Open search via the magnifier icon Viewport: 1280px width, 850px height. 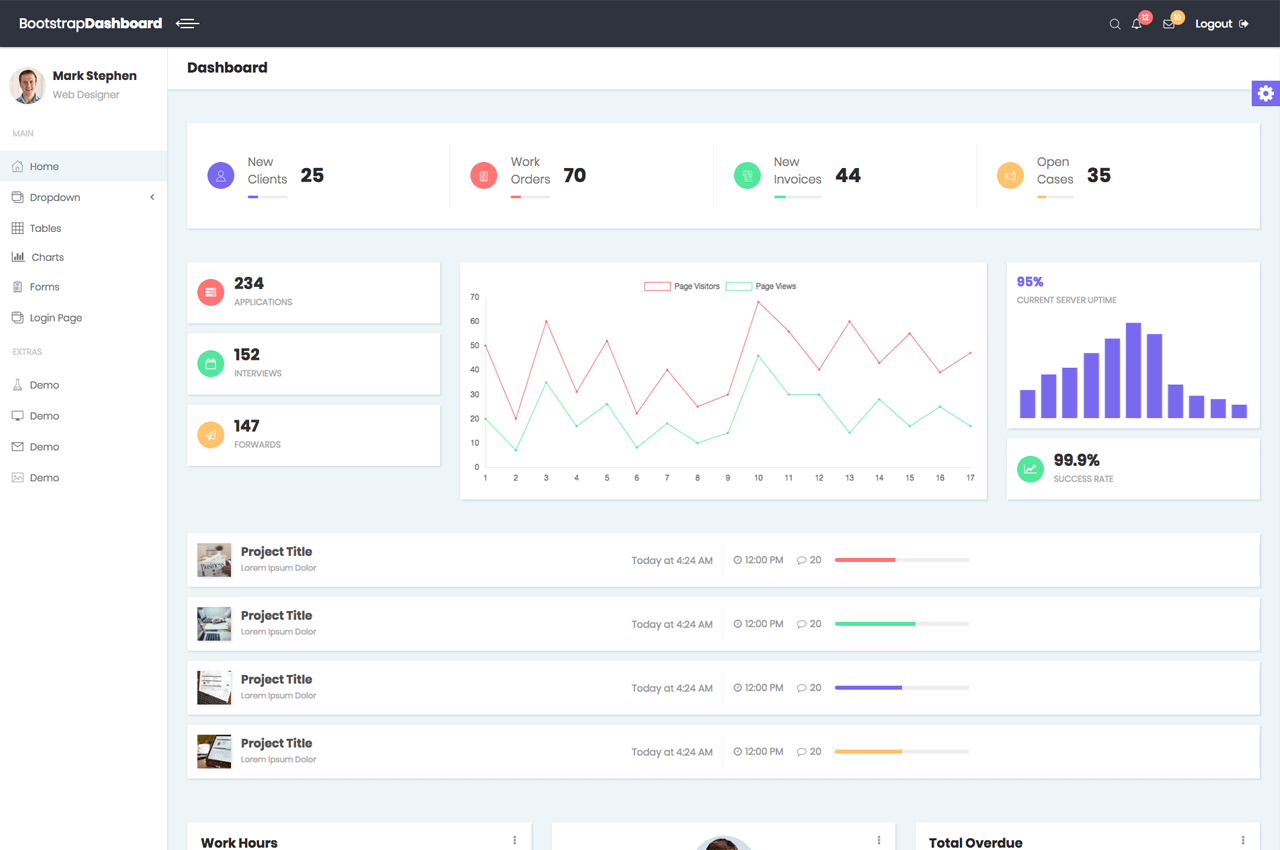coord(1115,24)
